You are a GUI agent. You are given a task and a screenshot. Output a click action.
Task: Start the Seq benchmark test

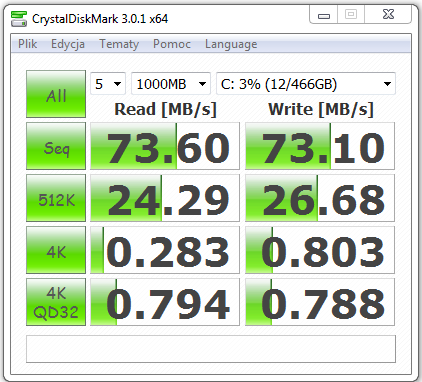56,146
